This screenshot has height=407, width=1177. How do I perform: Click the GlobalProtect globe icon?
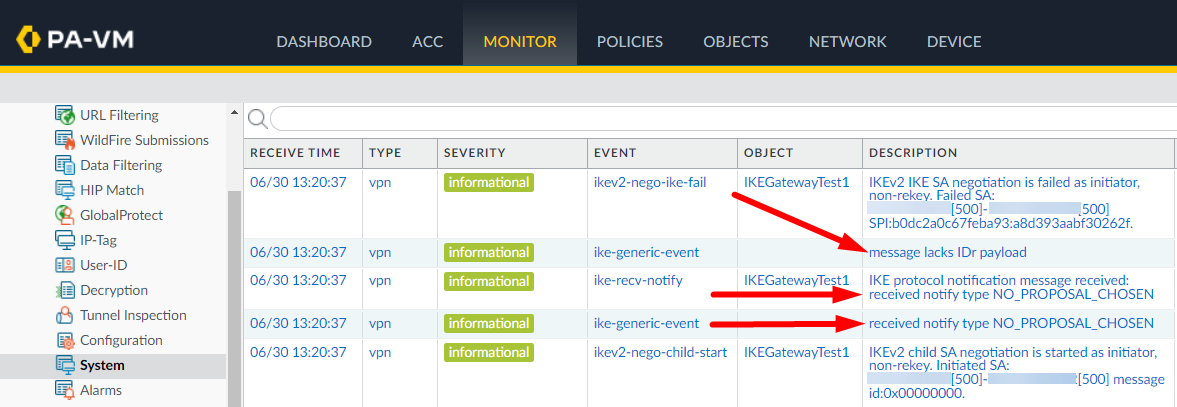(65, 215)
